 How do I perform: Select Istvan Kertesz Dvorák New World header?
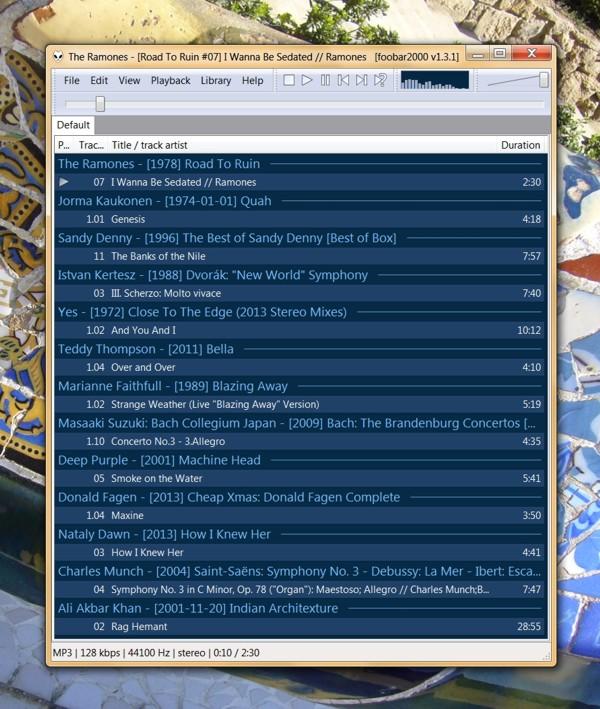tap(301, 275)
